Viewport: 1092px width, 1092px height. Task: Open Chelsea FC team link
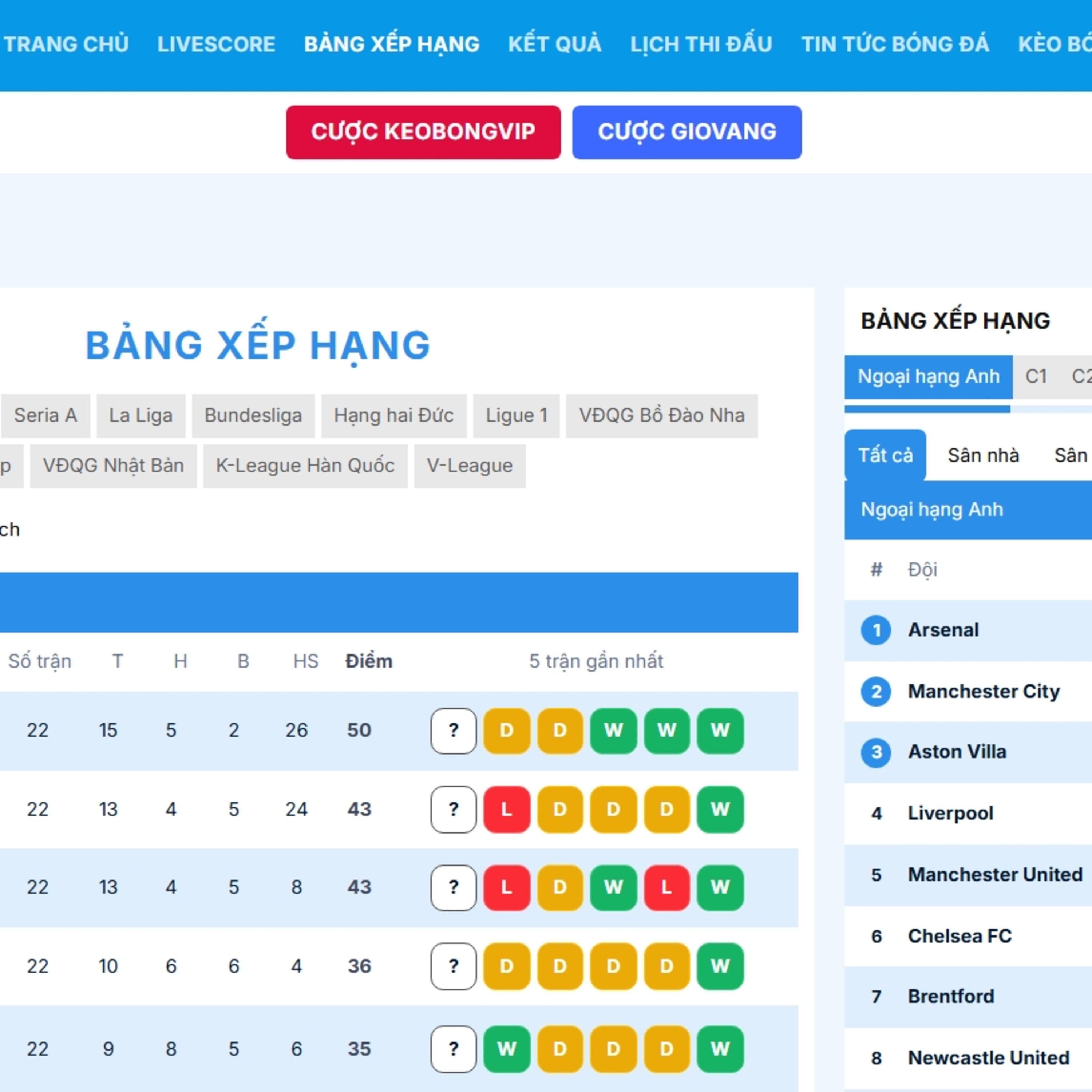click(x=960, y=936)
